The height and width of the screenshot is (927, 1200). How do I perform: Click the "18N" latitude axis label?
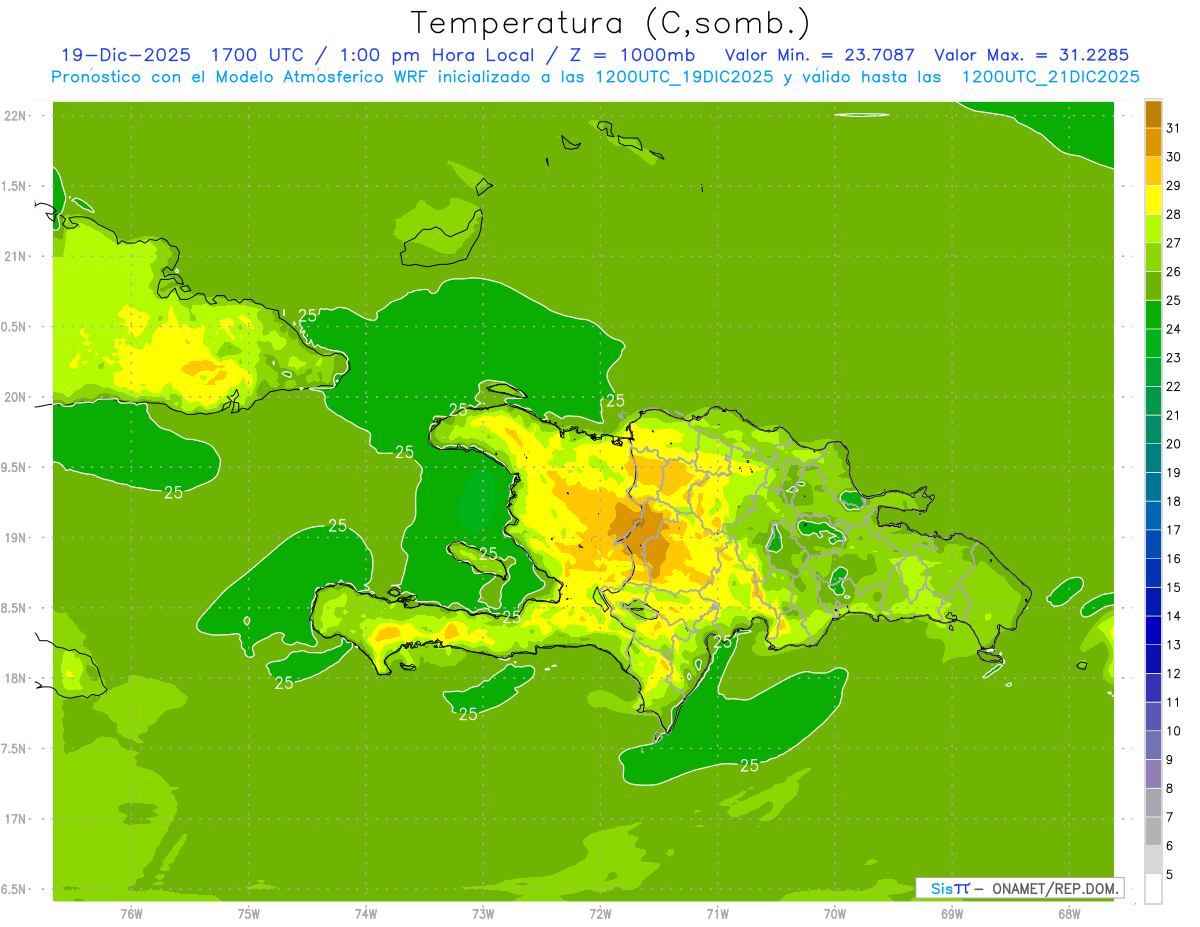point(15,678)
